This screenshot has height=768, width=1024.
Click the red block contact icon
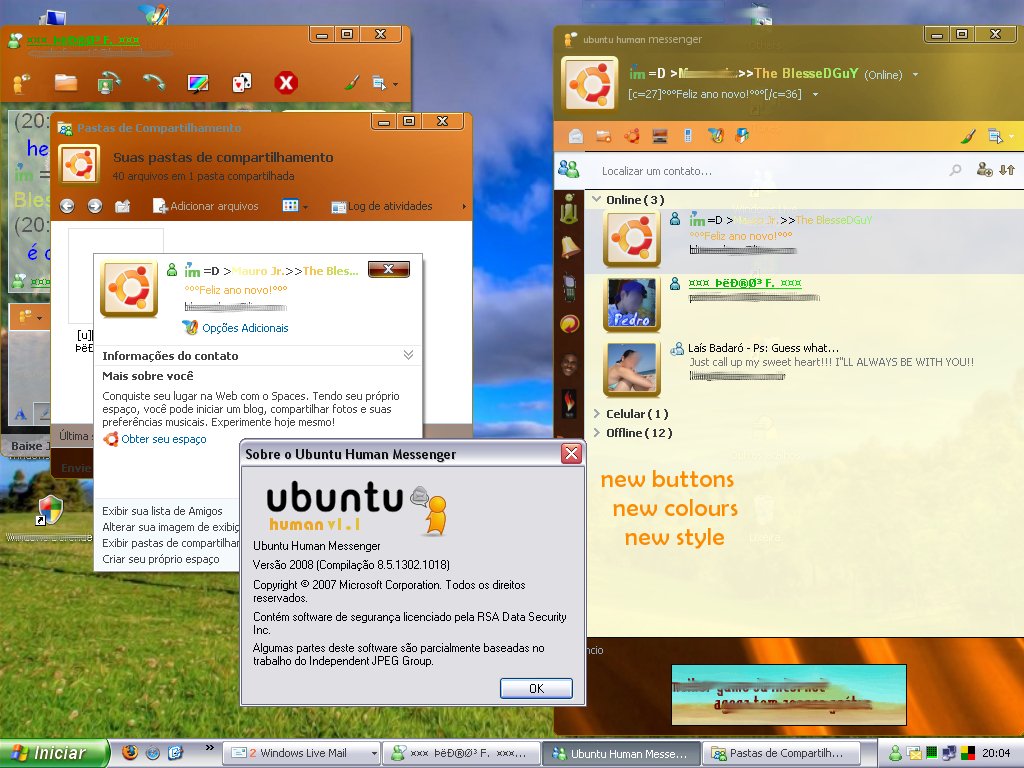(x=285, y=83)
